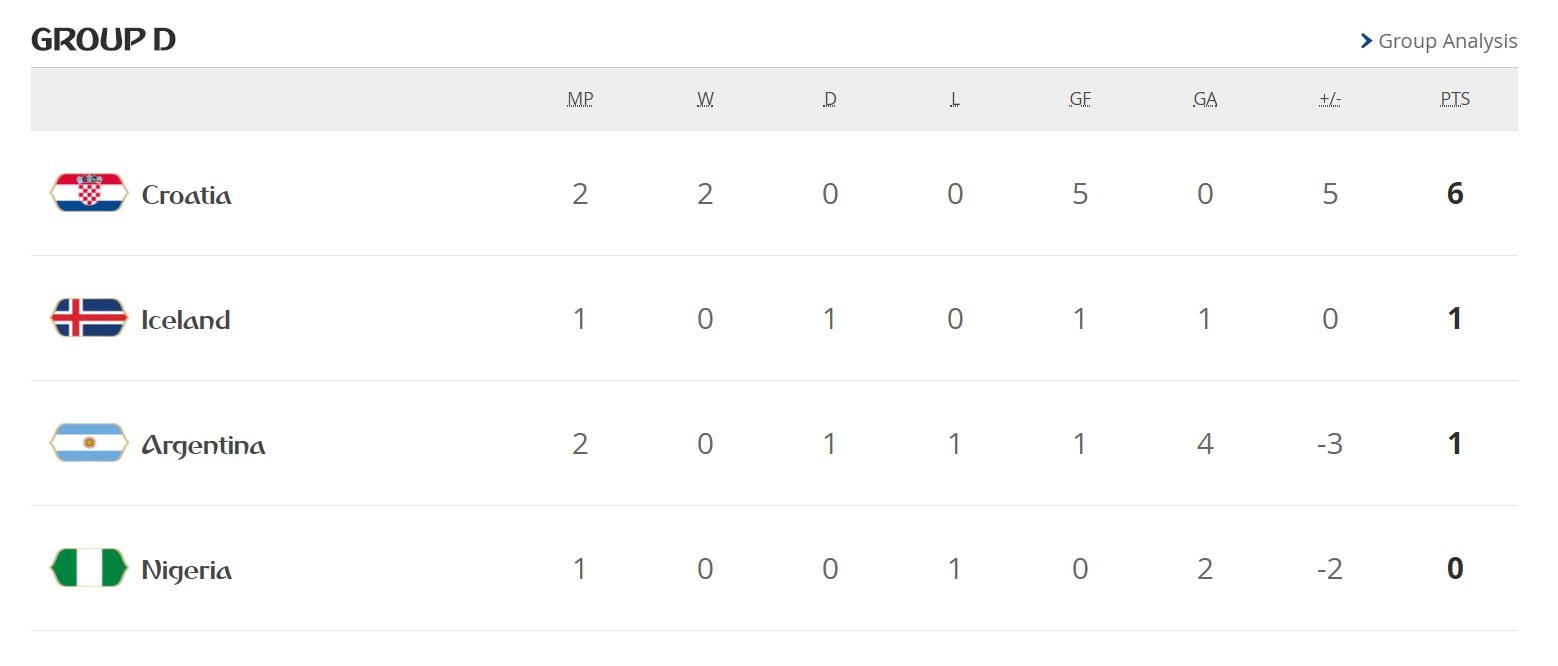Click the Iceland flag icon
The image size is (1558, 666).
pos(89,318)
